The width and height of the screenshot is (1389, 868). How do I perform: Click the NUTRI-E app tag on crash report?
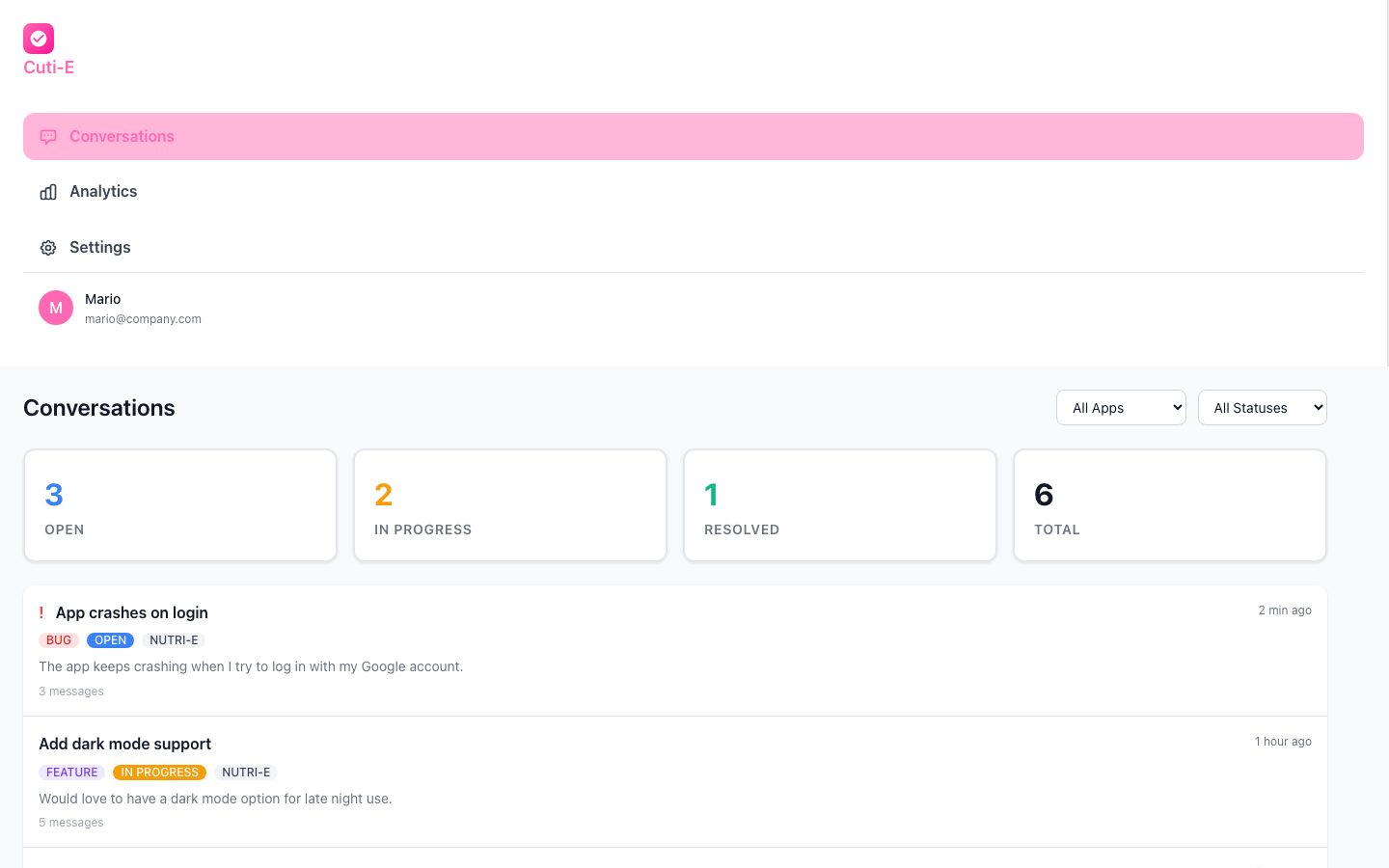click(x=174, y=639)
